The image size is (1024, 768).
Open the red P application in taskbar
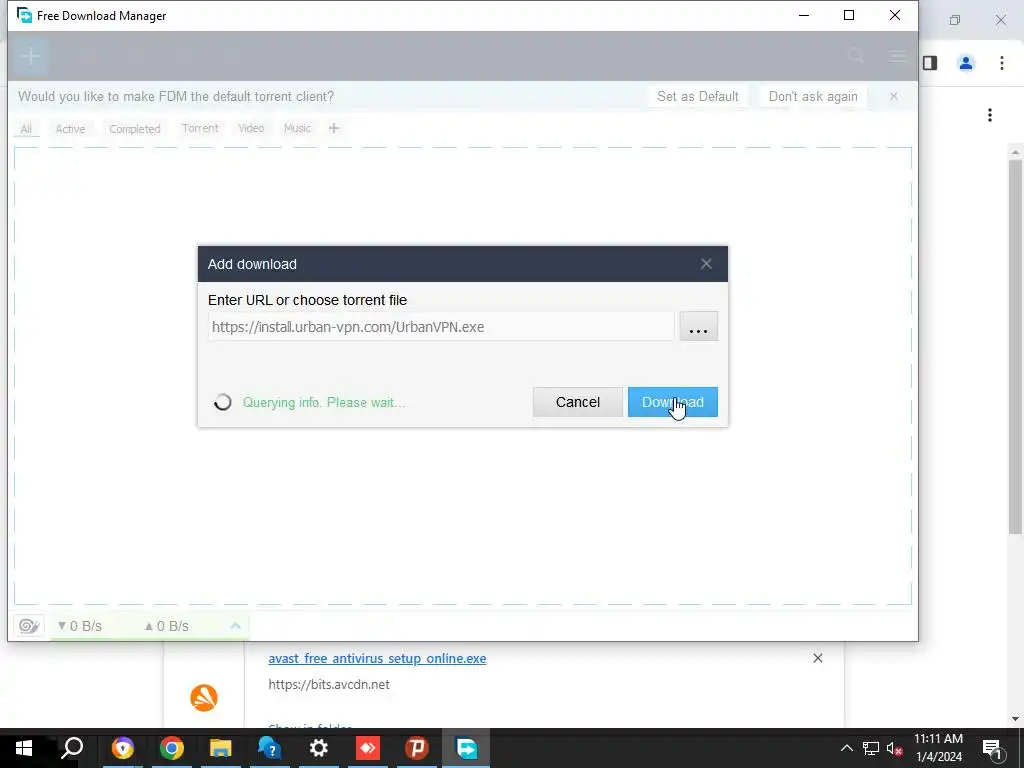coord(416,748)
